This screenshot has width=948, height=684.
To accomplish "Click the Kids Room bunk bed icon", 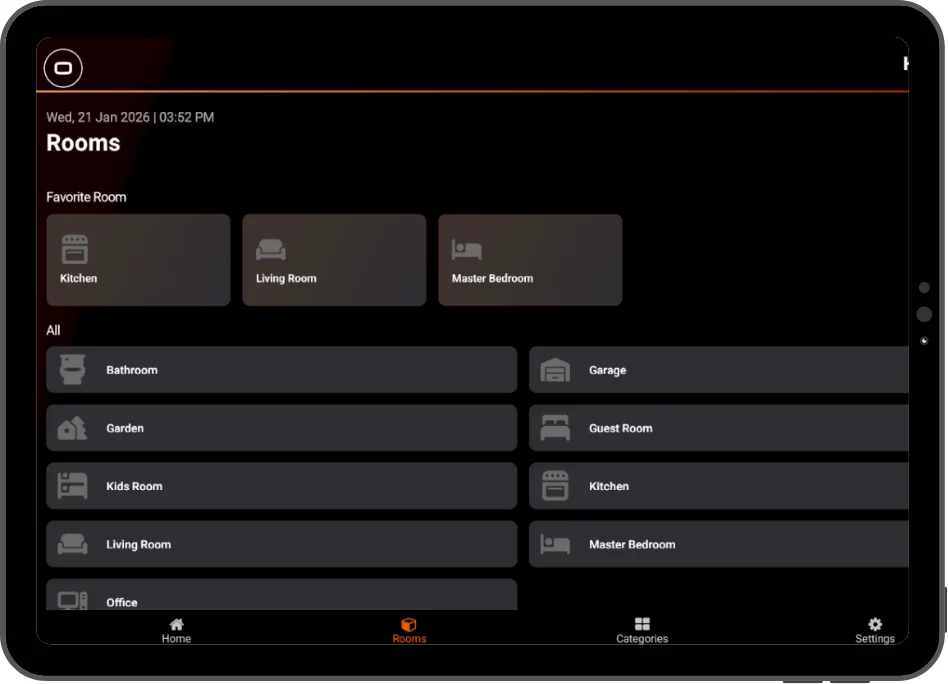I will (x=73, y=486).
